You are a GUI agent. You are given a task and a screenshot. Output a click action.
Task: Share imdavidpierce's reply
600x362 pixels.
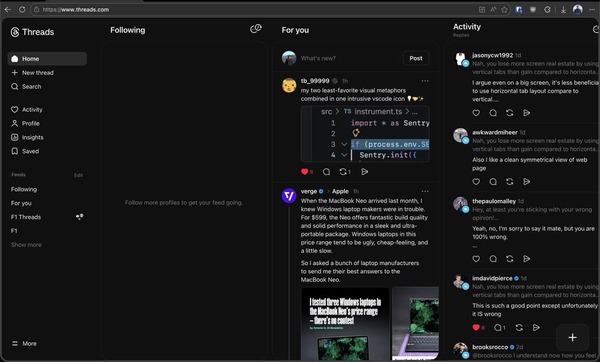[536, 328]
